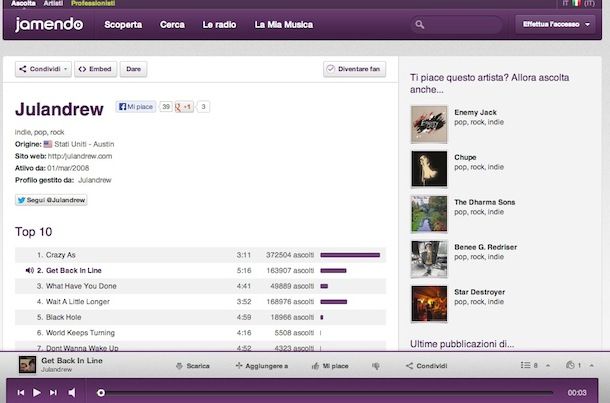
Task: Follow @Julandrew on Twitter
Action: coord(51,200)
